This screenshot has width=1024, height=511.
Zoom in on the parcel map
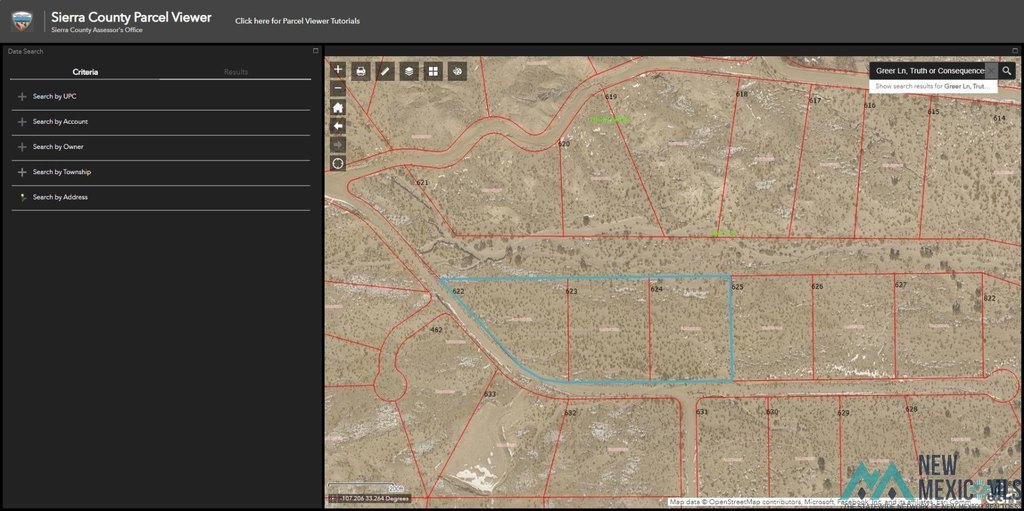click(x=338, y=70)
